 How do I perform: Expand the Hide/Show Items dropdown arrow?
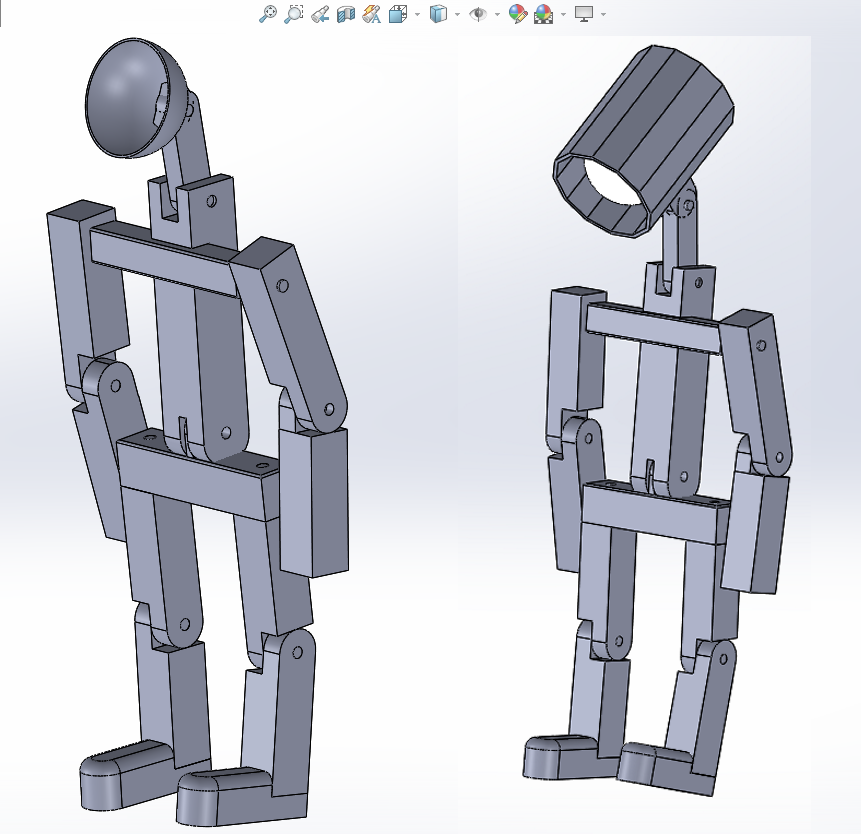tap(497, 14)
